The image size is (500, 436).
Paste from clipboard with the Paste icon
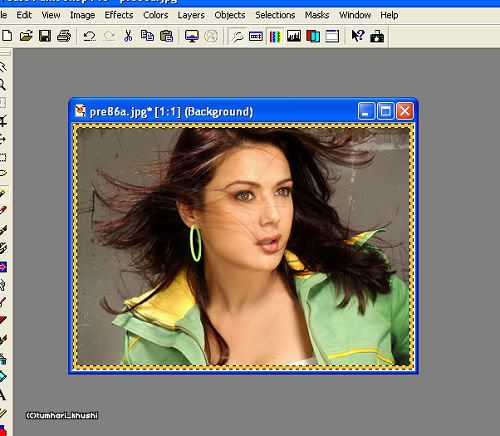(x=166, y=36)
